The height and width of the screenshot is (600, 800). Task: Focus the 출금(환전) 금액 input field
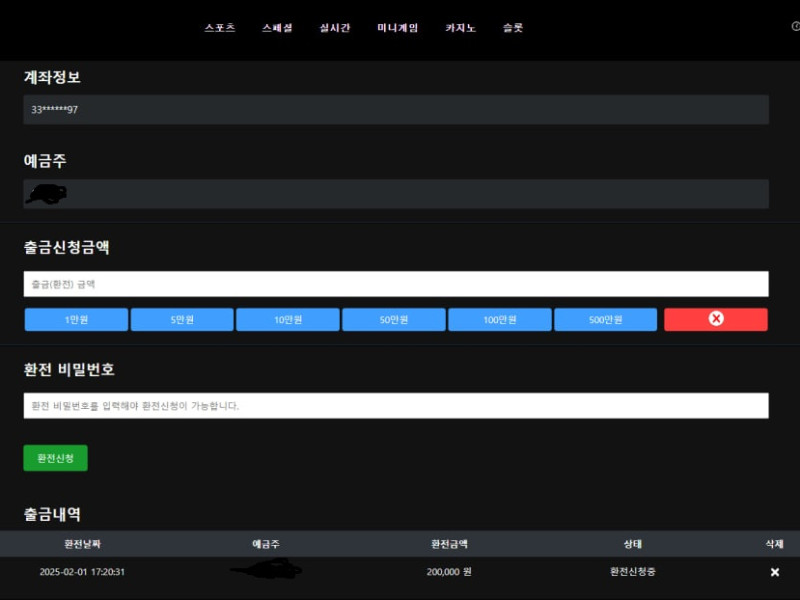[x=396, y=284]
